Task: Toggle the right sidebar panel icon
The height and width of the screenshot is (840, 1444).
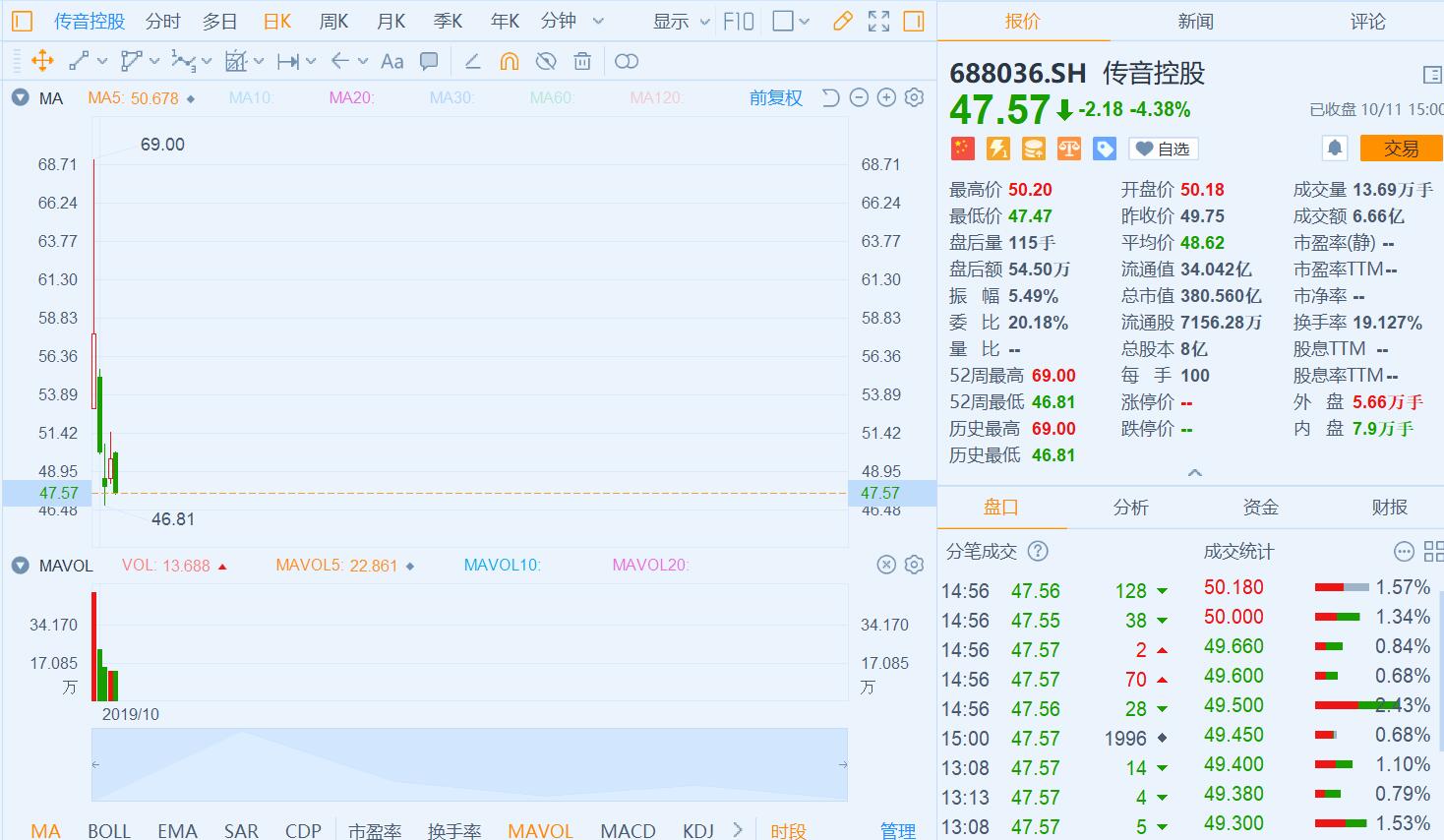Action: click(x=914, y=21)
